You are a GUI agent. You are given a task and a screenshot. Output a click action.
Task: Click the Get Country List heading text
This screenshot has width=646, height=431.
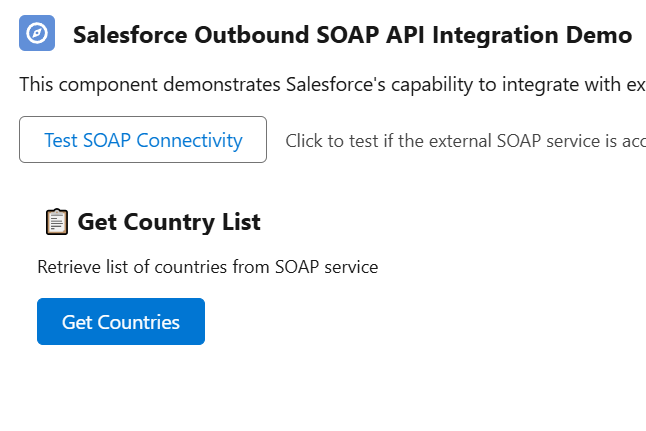(169, 222)
